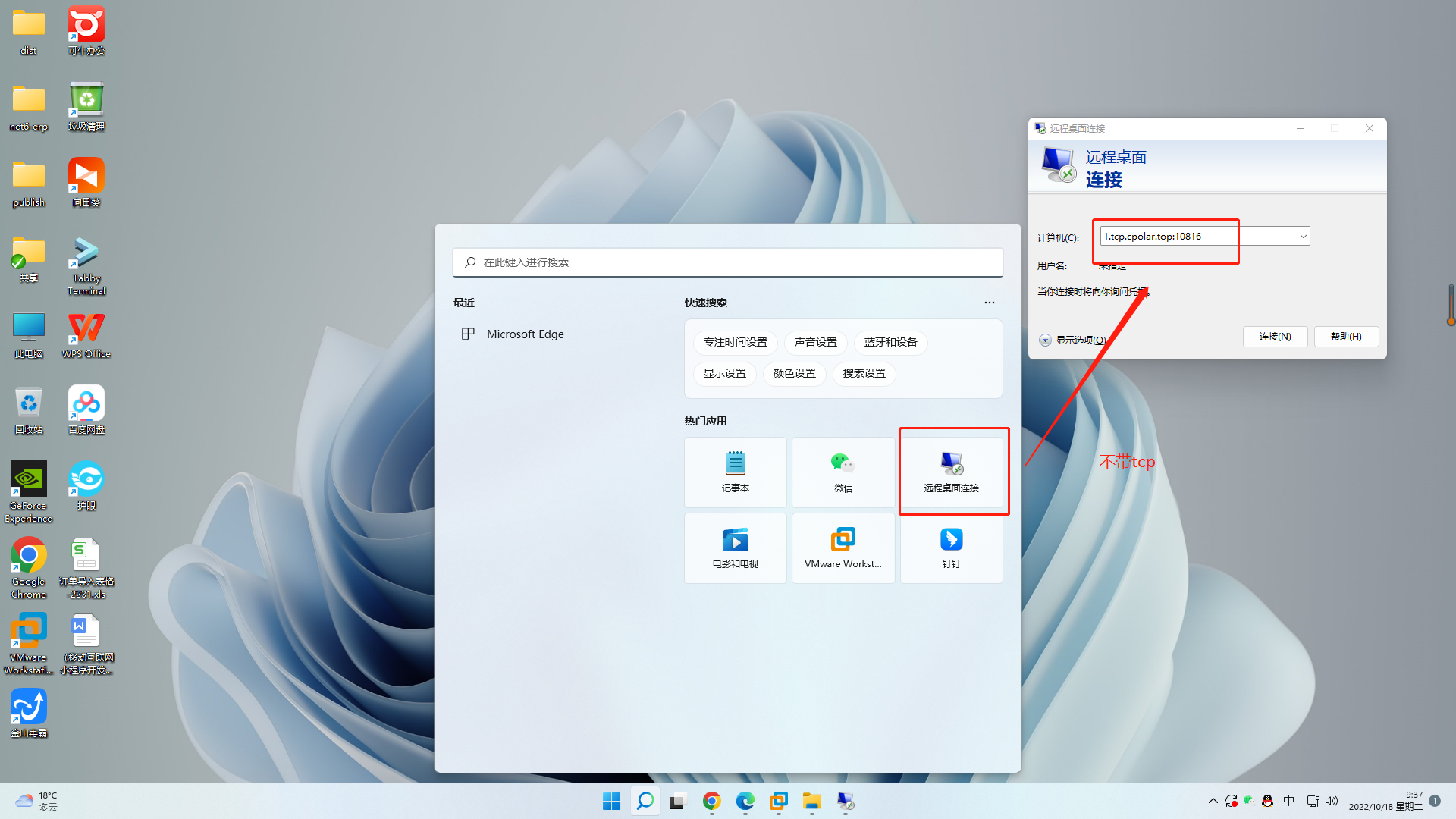1456x819 pixels.
Task: Open quick search more options ellipsis
Action: pos(989,303)
